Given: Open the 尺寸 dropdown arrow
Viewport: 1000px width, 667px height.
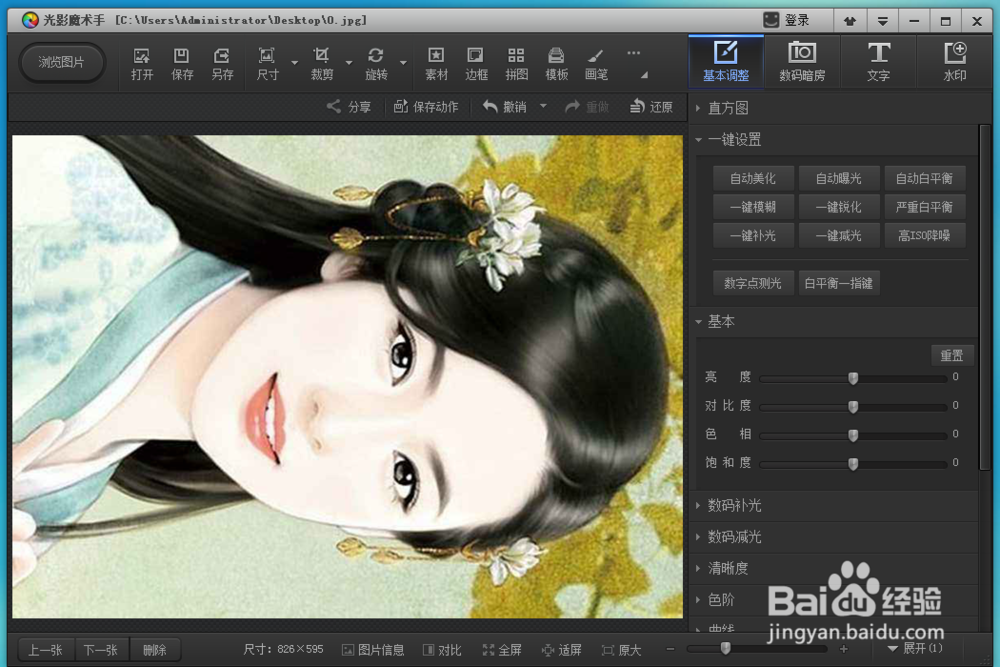Looking at the screenshot, I should click(294, 62).
